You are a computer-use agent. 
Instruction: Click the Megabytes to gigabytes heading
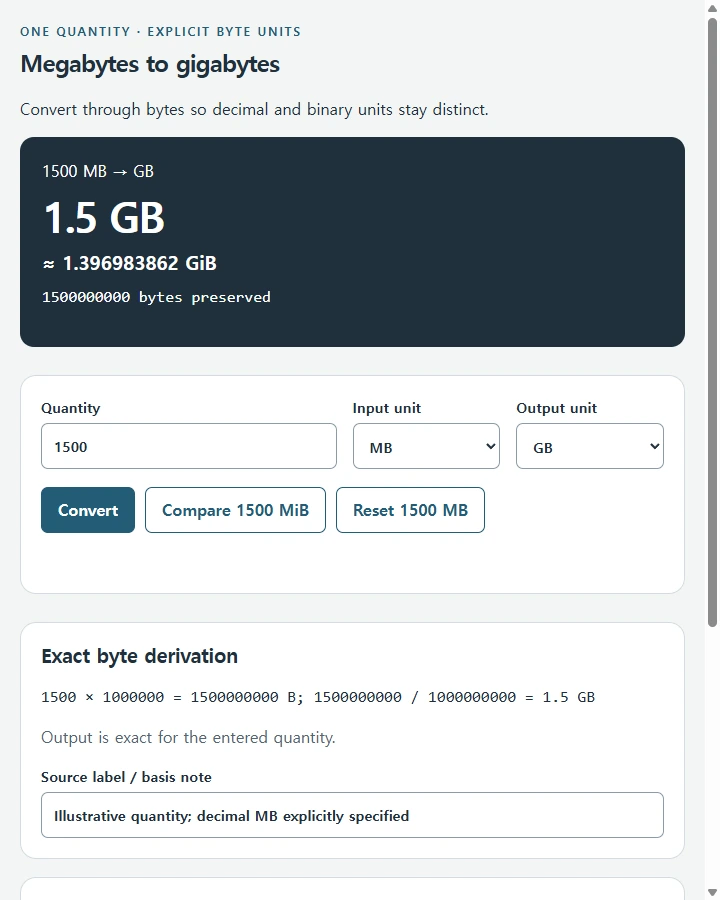click(x=150, y=64)
